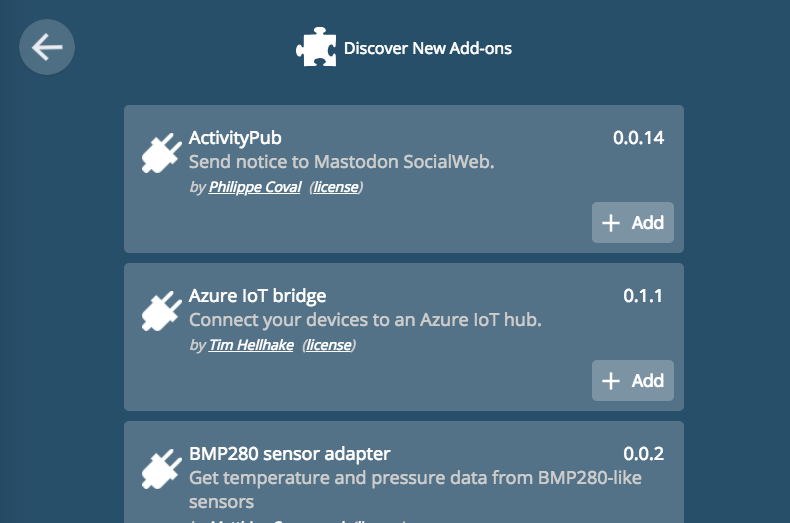The width and height of the screenshot is (790, 523).
Task: Go back using the left arrow button
Action: 47,47
